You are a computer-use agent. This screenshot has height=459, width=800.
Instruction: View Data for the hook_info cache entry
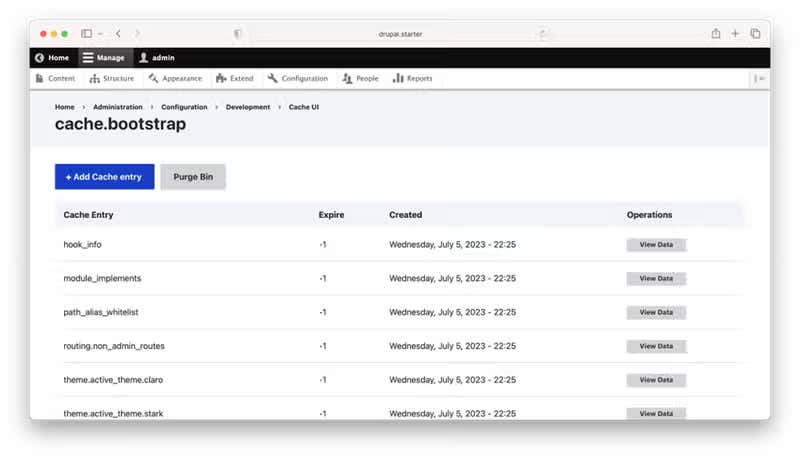click(x=656, y=245)
